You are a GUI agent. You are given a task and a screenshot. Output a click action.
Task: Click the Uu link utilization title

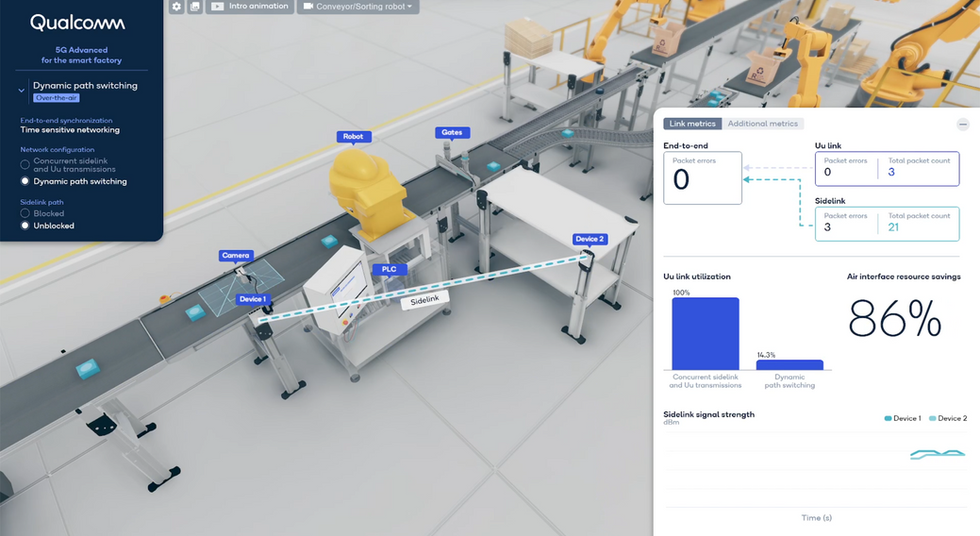coord(697,277)
